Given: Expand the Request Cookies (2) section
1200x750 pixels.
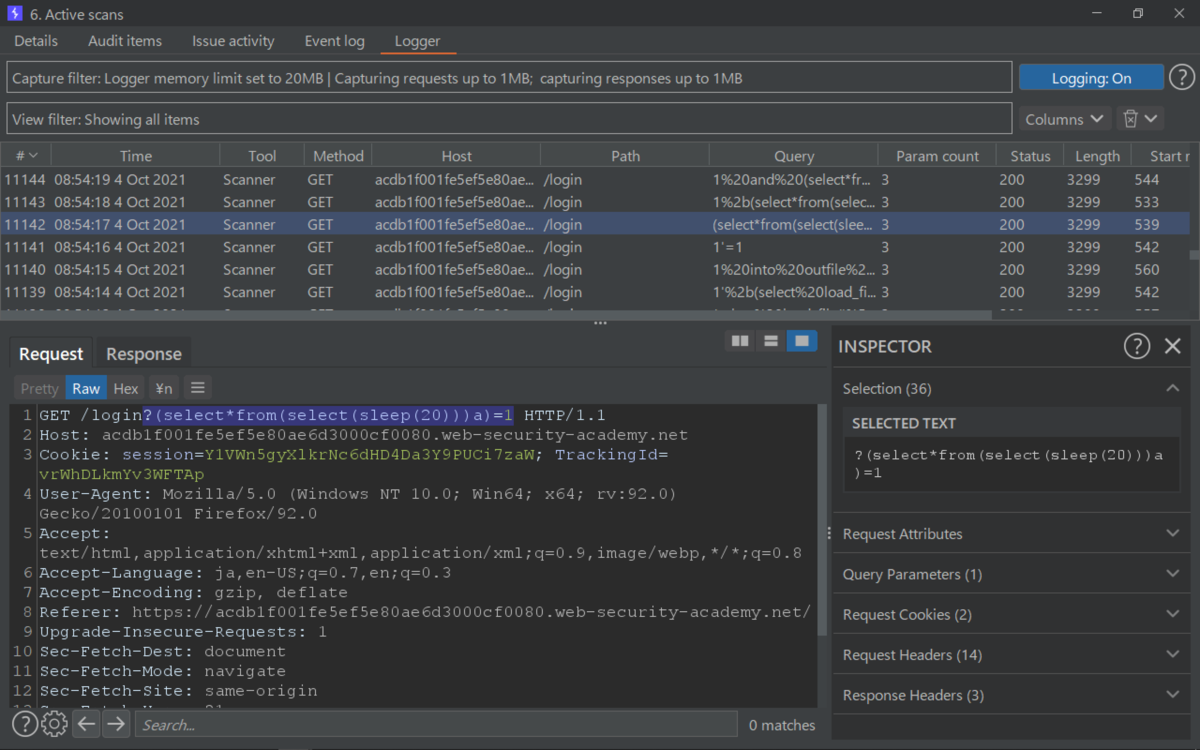Looking at the screenshot, I should point(1011,614).
